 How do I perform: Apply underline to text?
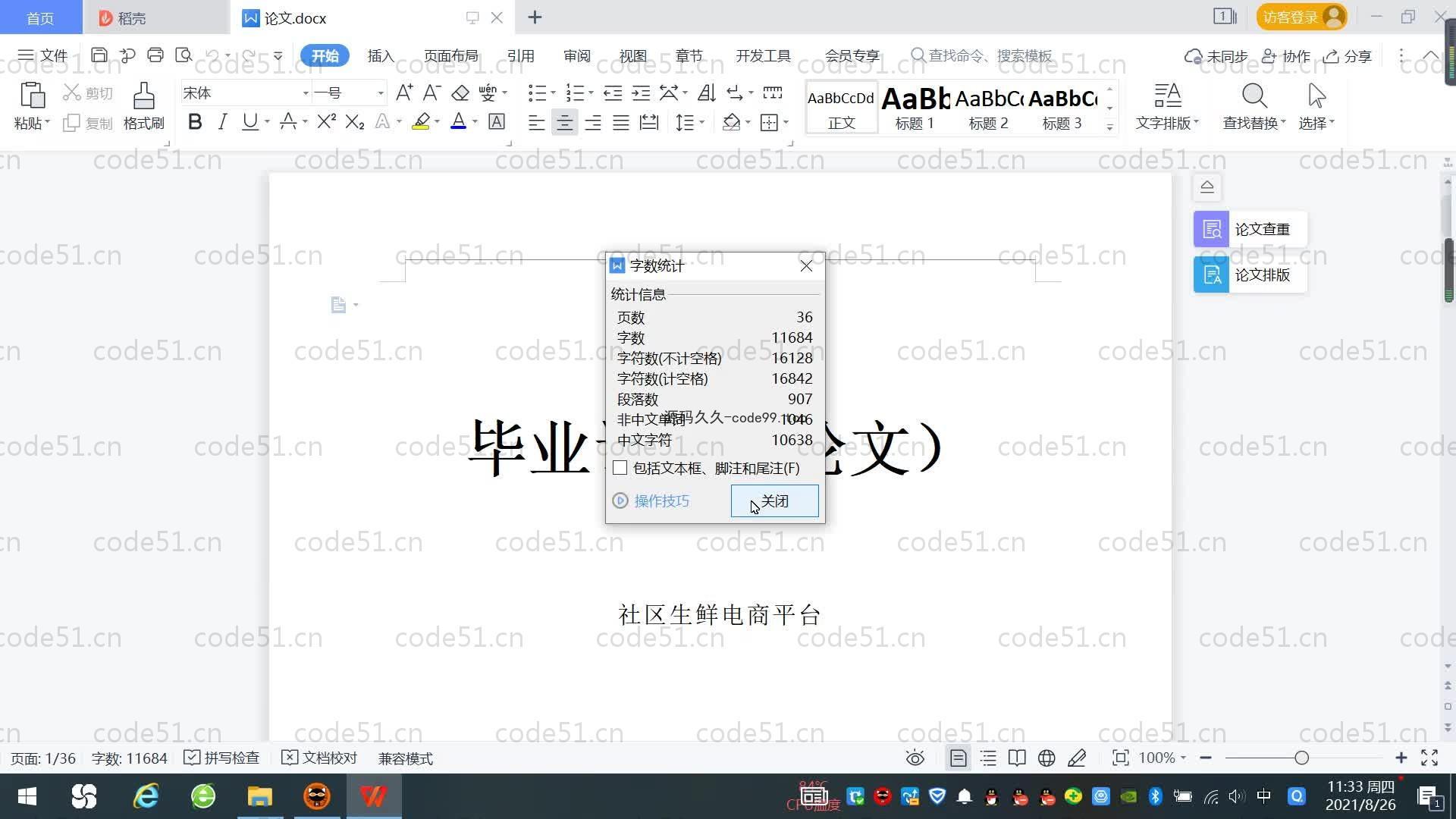click(249, 122)
